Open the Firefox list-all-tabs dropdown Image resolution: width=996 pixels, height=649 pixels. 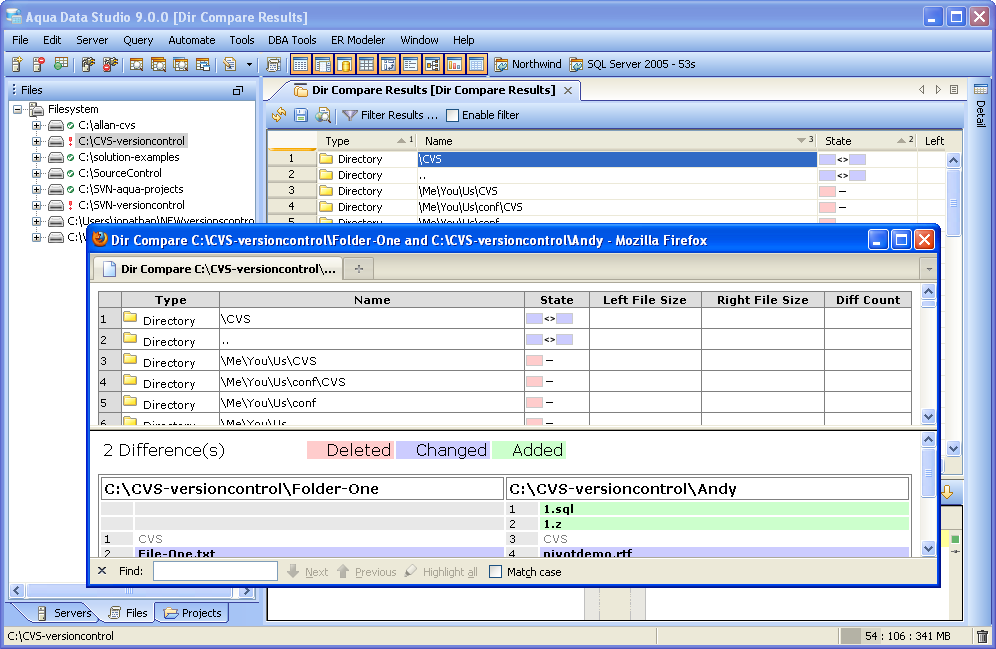(x=929, y=269)
